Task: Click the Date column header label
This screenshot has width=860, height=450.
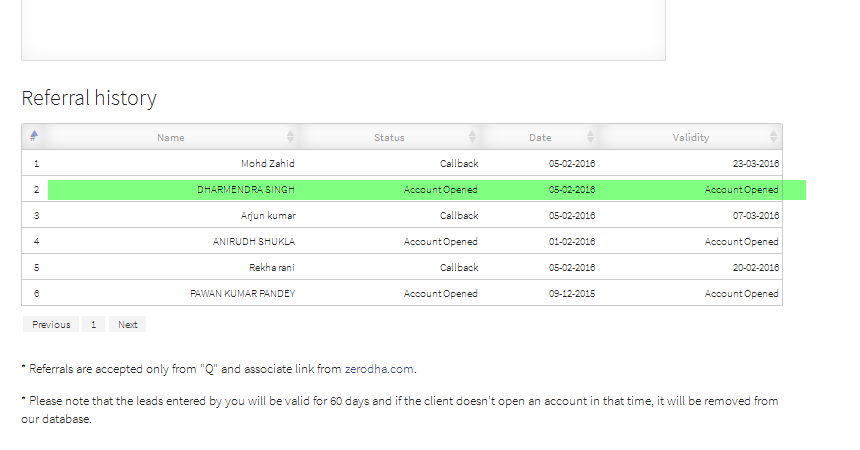Action: click(540, 138)
